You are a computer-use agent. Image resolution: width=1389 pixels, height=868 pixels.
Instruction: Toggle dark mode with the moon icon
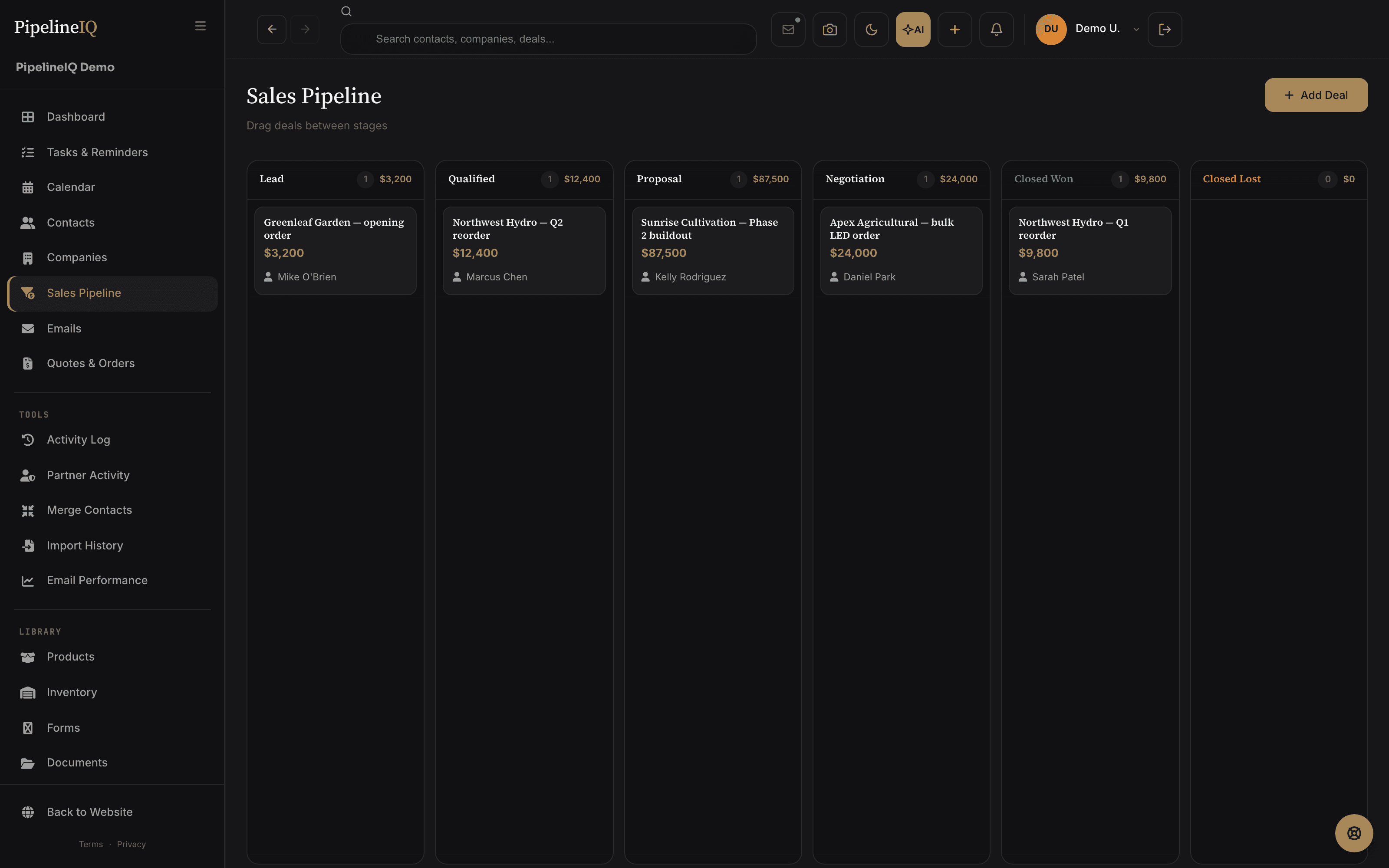point(871,29)
